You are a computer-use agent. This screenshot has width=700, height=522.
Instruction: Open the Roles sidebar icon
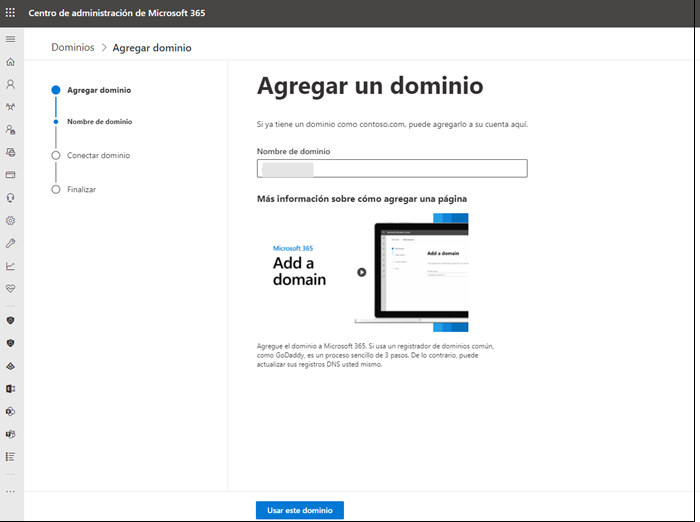click(10, 129)
